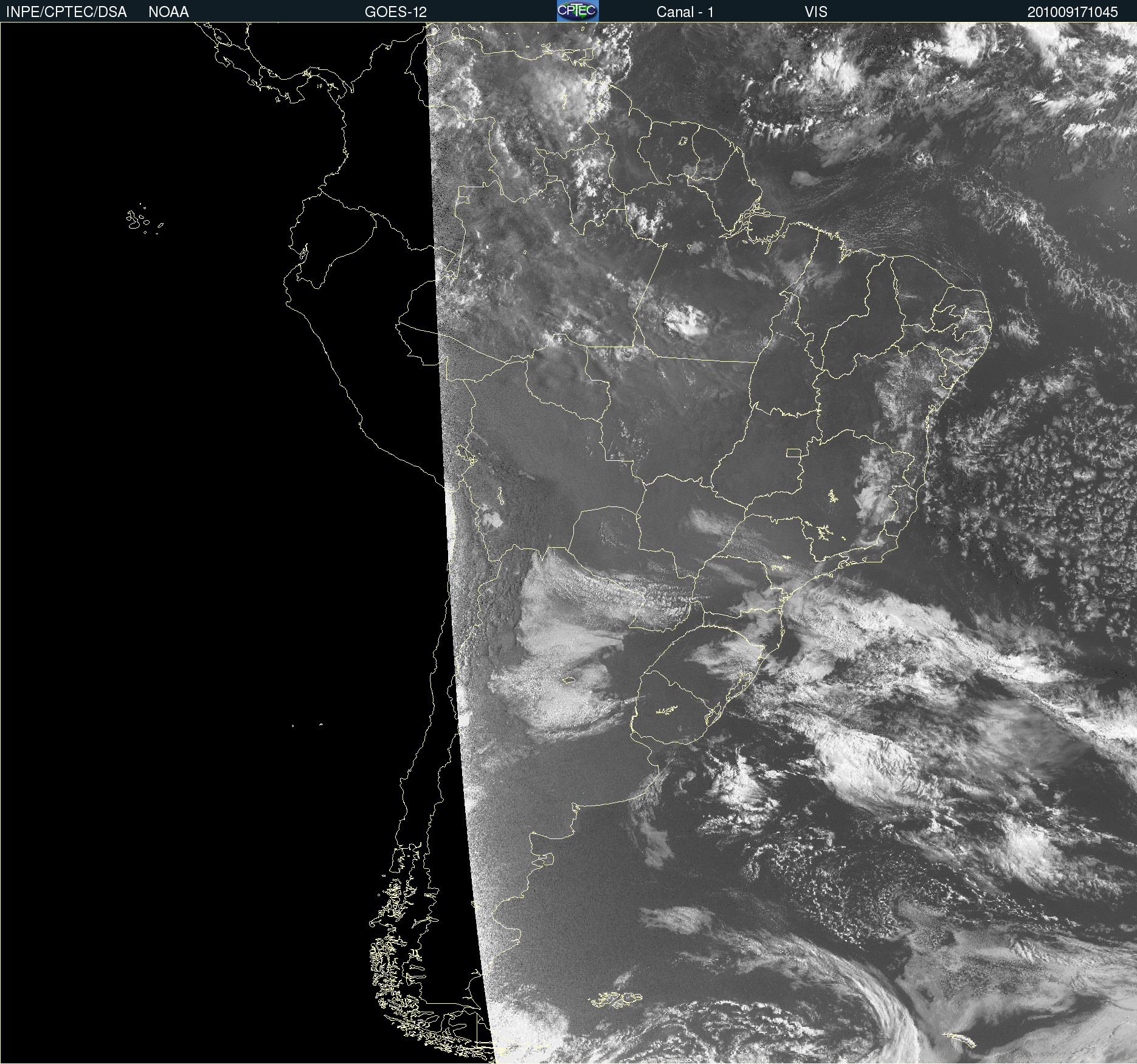Click the 201009171045 timestamp
The height and width of the screenshot is (1064, 1137).
(x=1073, y=12)
